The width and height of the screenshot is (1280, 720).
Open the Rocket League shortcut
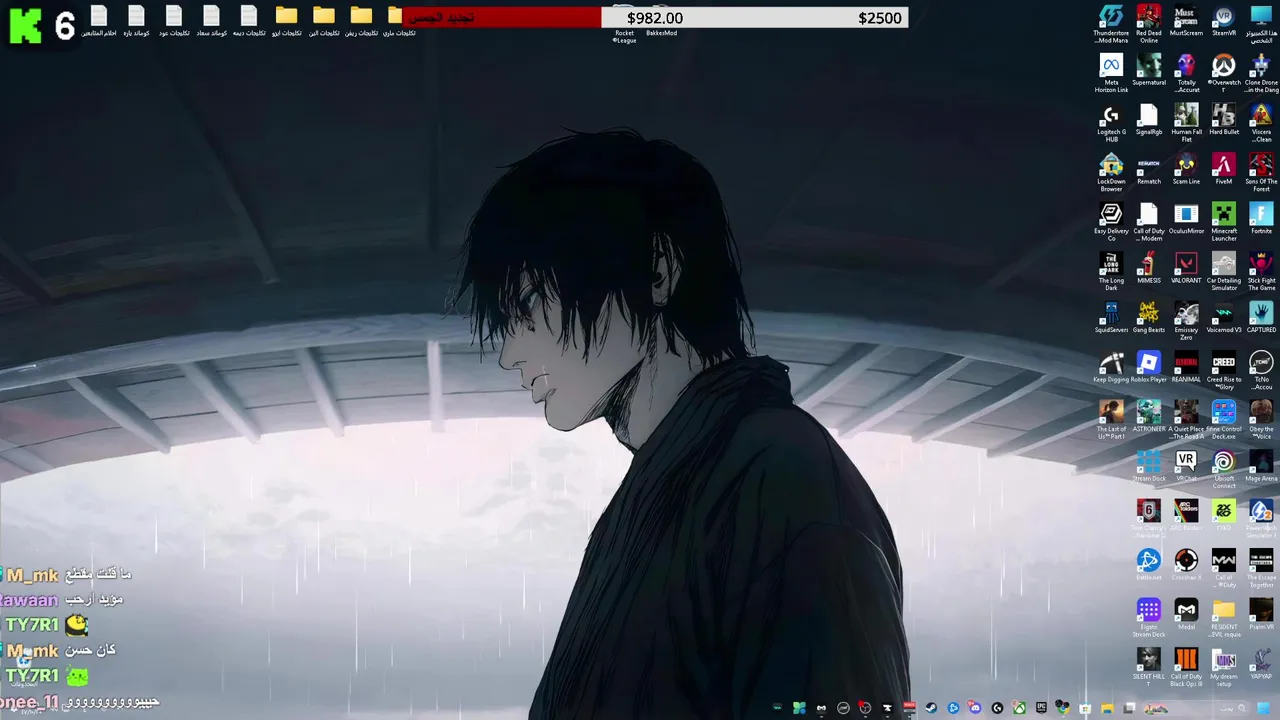pyautogui.click(x=624, y=35)
